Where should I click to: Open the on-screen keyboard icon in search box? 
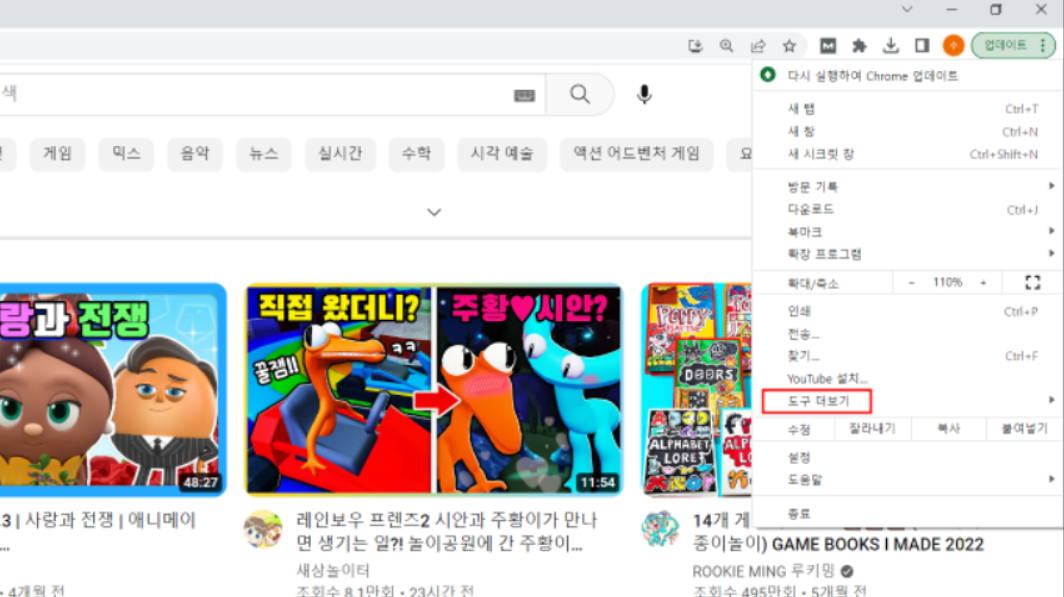pos(525,96)
